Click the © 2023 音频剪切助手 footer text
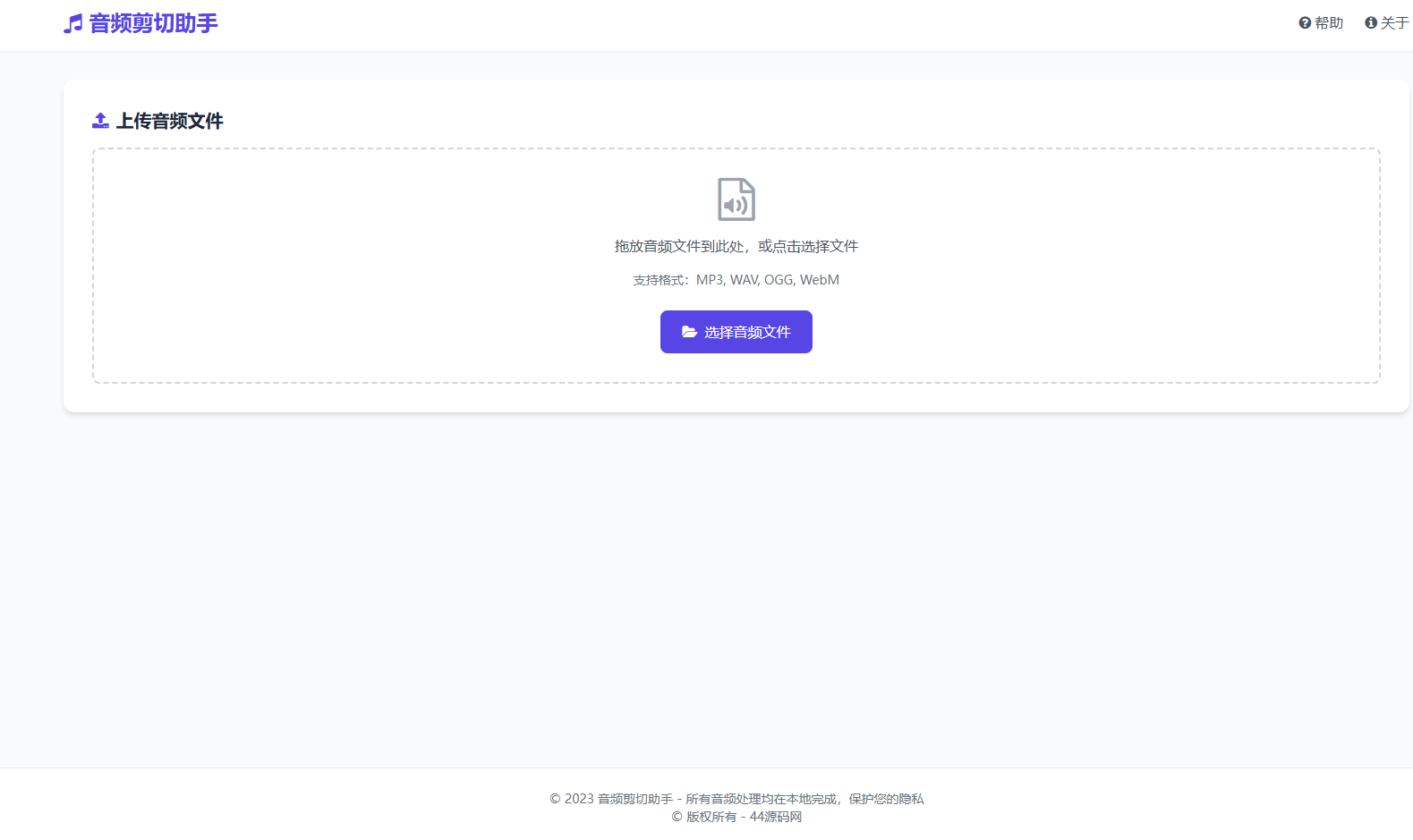This screenshot has width=1413, height=840. [611, 799]
